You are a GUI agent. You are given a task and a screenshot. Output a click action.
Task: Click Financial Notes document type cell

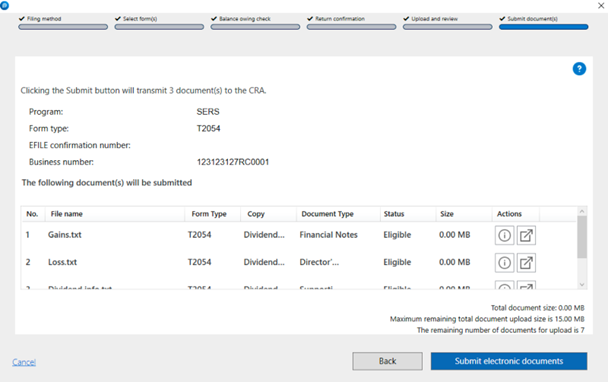pyautogui.click(x=328, y=235)
